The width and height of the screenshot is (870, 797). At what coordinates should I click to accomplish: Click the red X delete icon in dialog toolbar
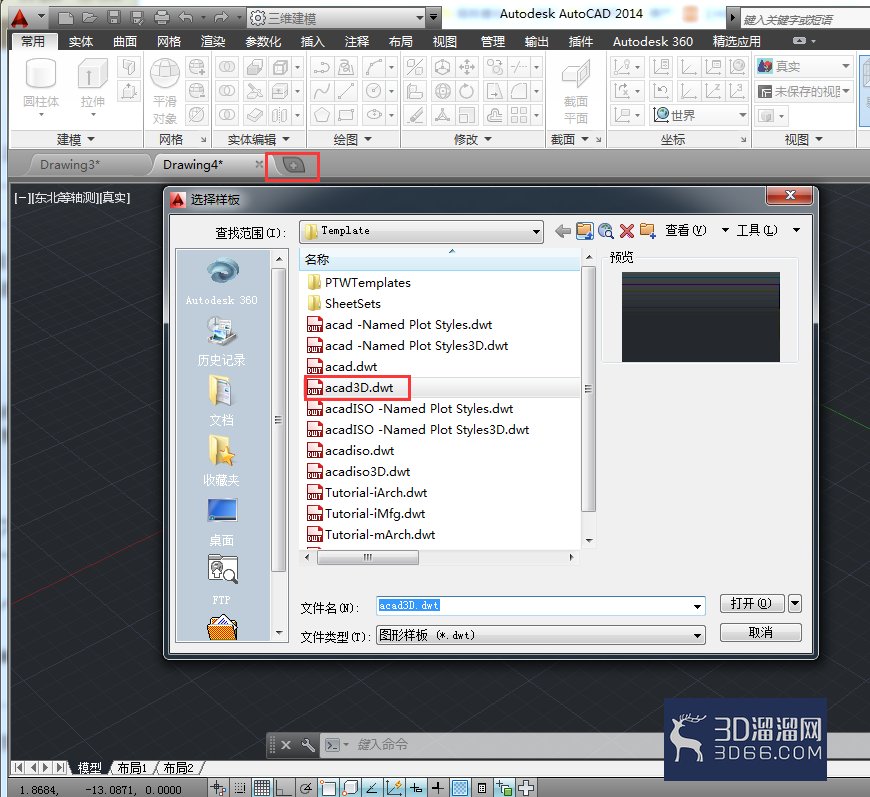click(x=627, y=231)
